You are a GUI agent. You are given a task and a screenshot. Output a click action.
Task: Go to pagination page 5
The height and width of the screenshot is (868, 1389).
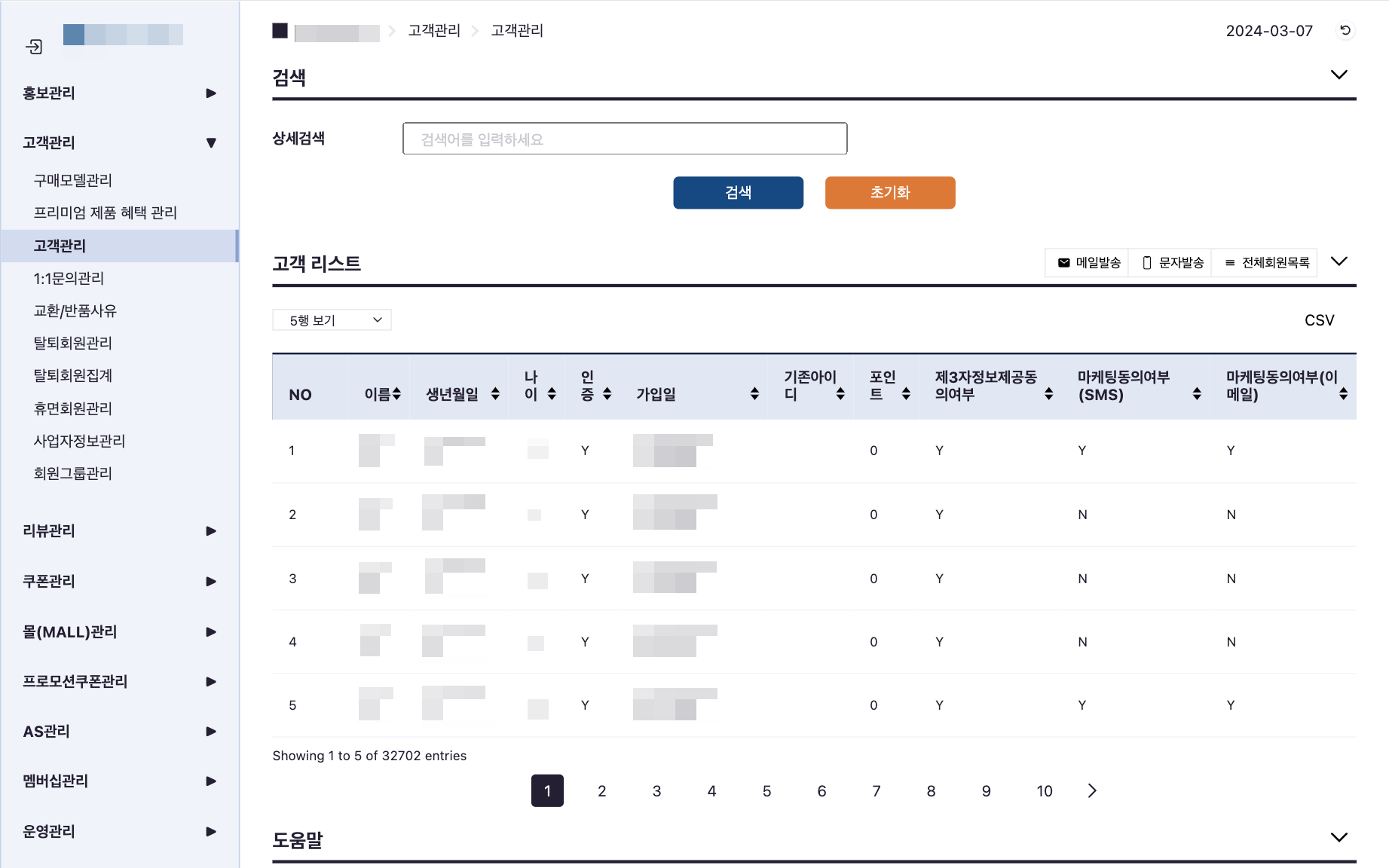767,790
